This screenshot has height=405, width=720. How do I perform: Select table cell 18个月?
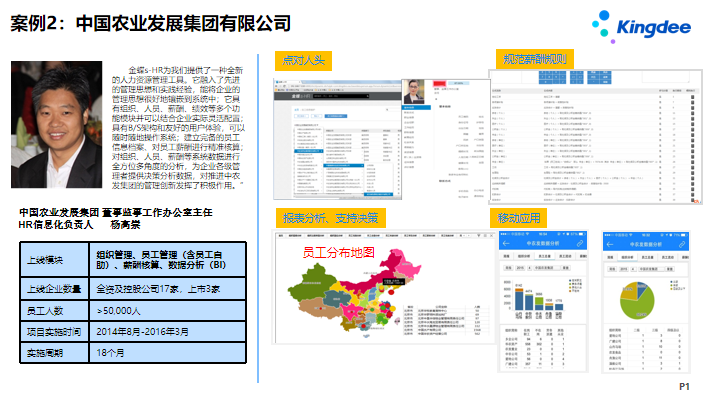pos(168,353)
